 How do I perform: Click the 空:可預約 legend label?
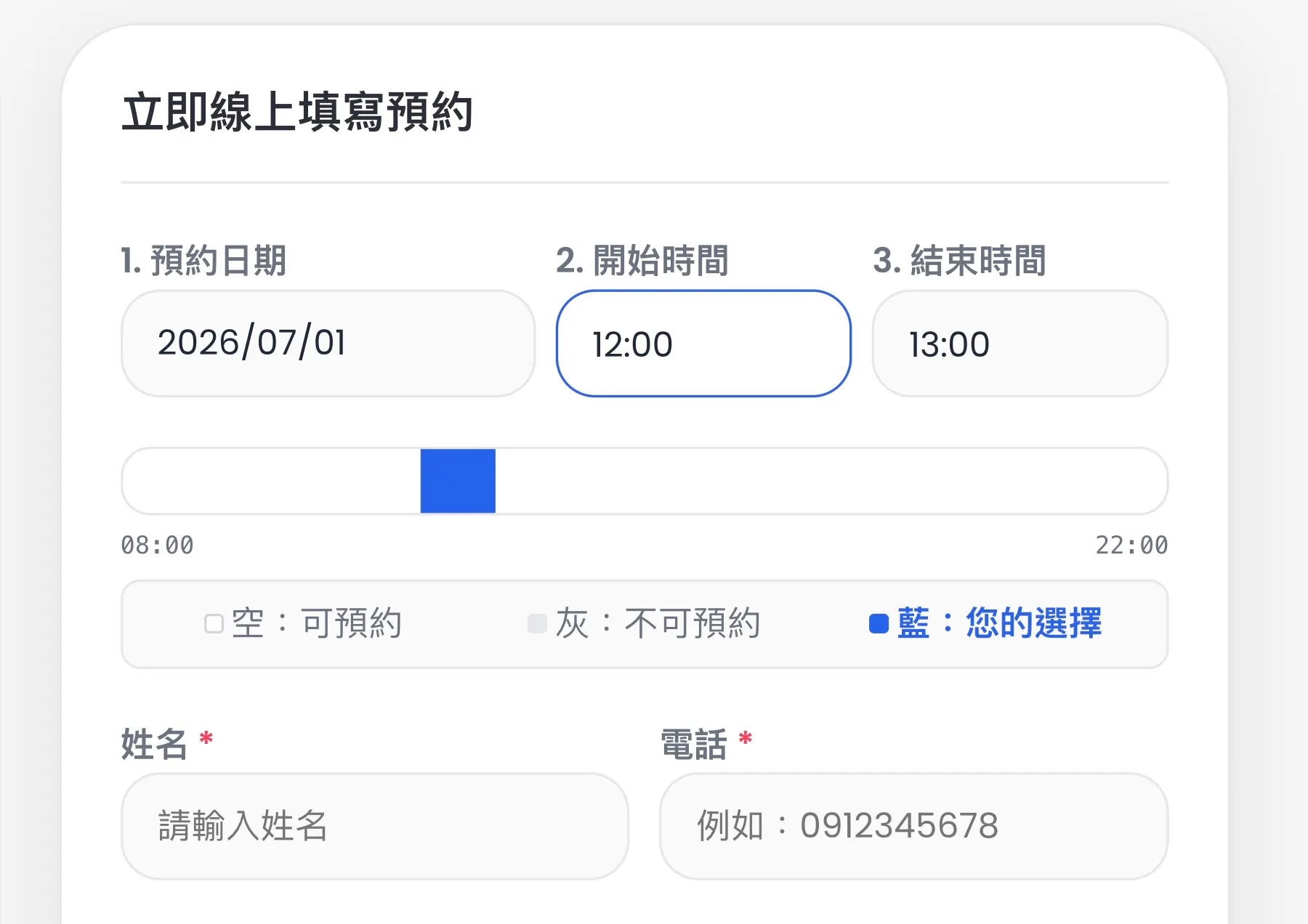(316, 623)
